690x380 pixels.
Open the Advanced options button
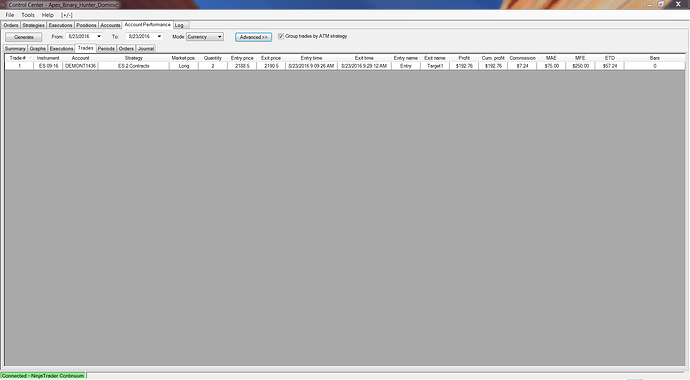253,37
